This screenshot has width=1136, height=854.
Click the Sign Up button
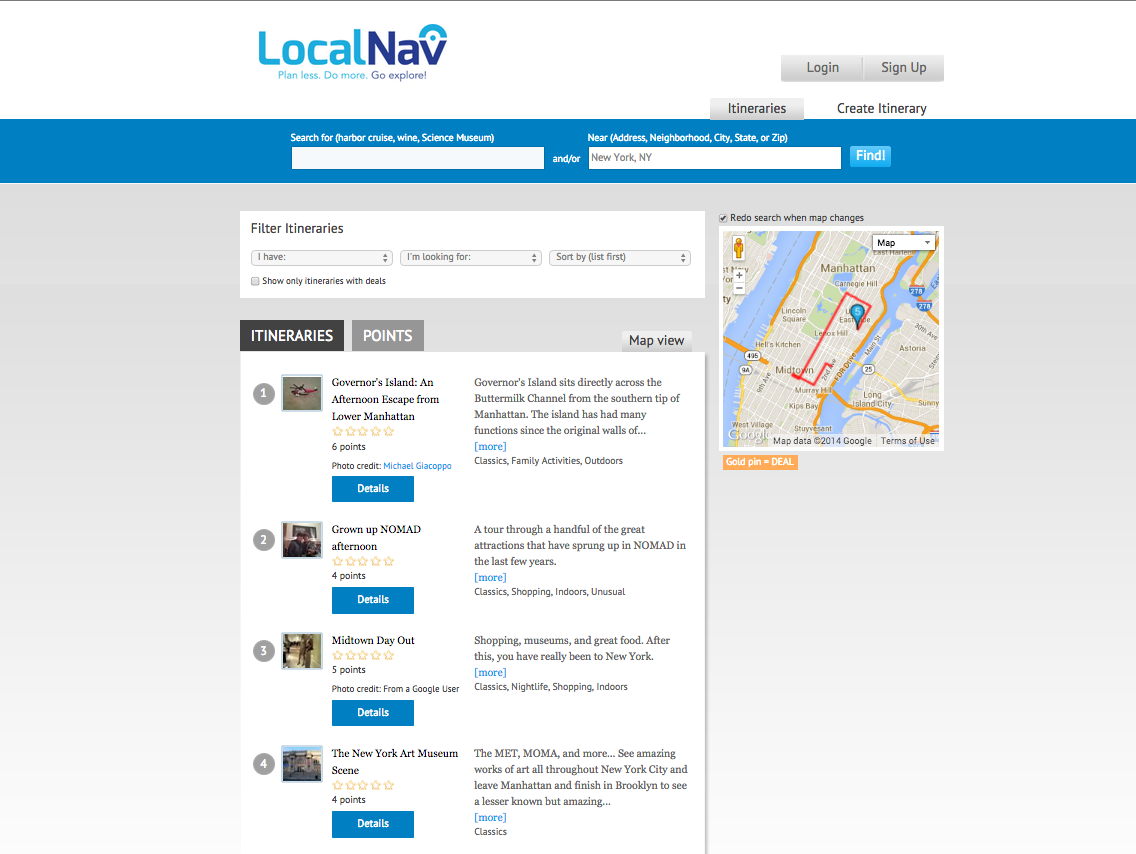pos(903,68)
